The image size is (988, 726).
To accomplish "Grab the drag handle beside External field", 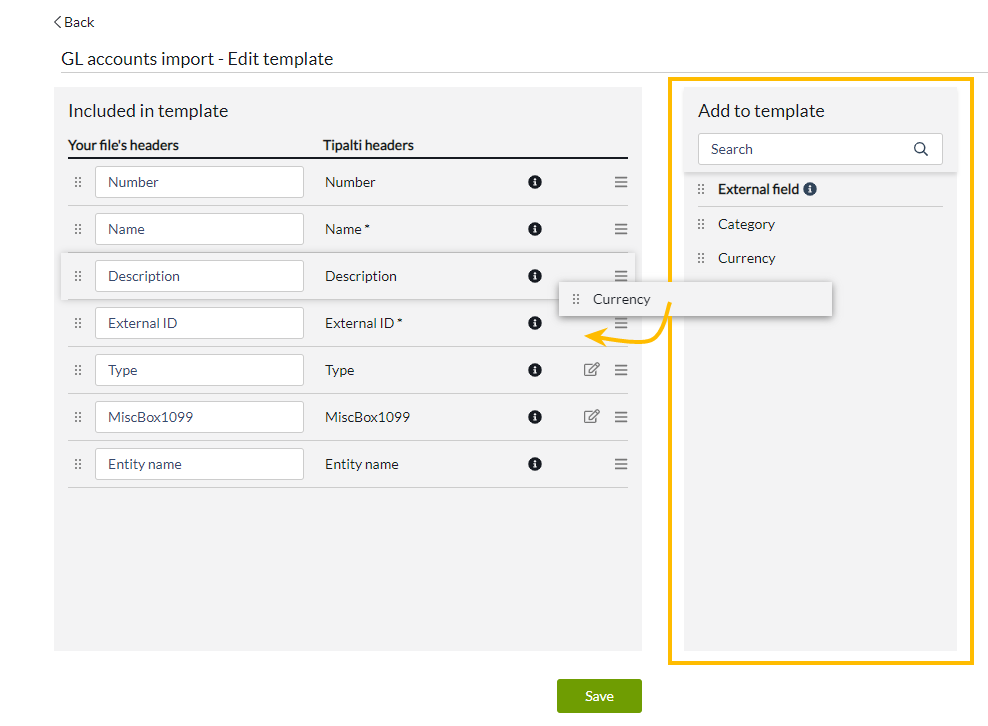I will pyautogui.click(x=701, y=189).
